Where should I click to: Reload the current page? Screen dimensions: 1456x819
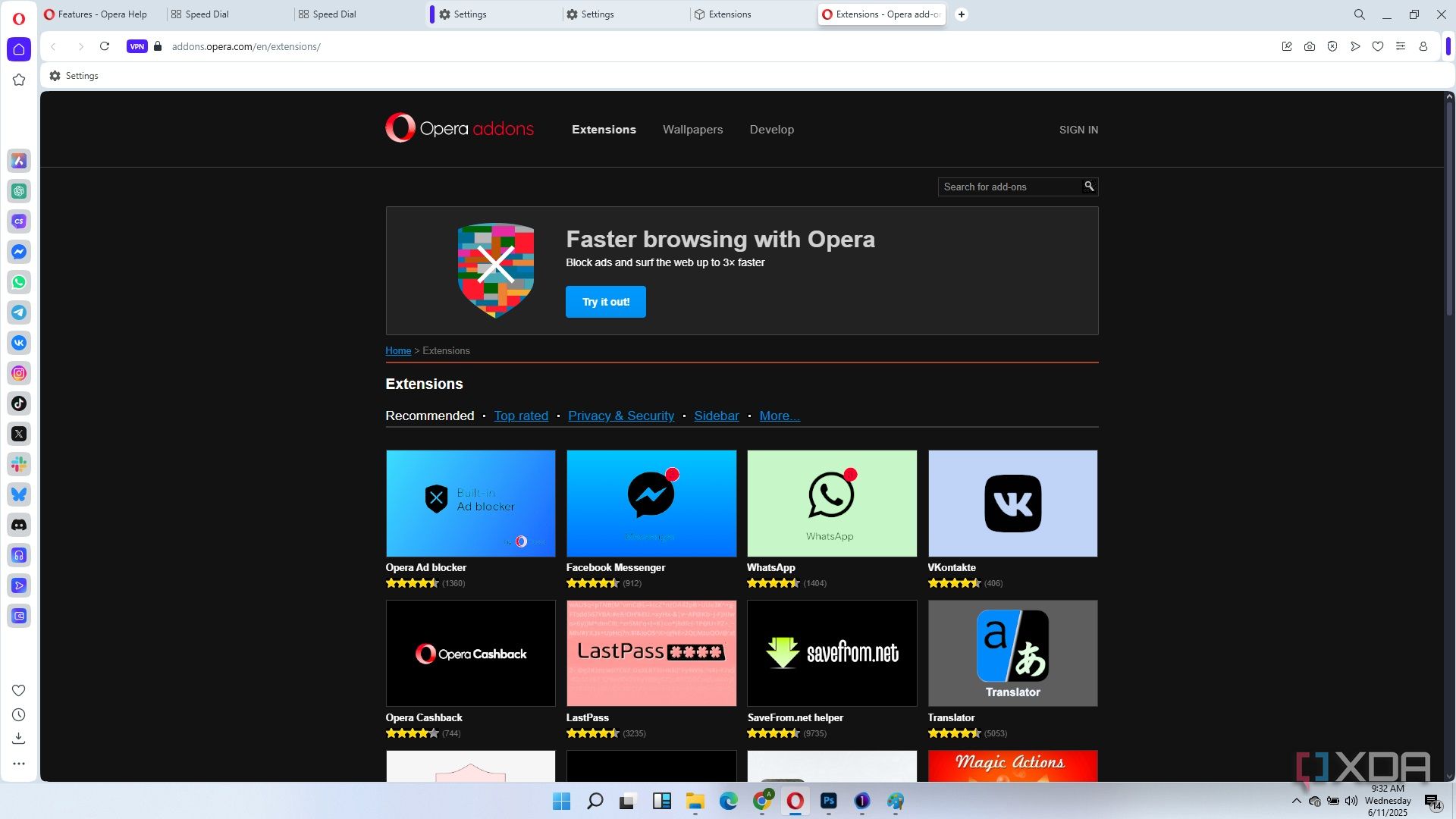(105, 46)
